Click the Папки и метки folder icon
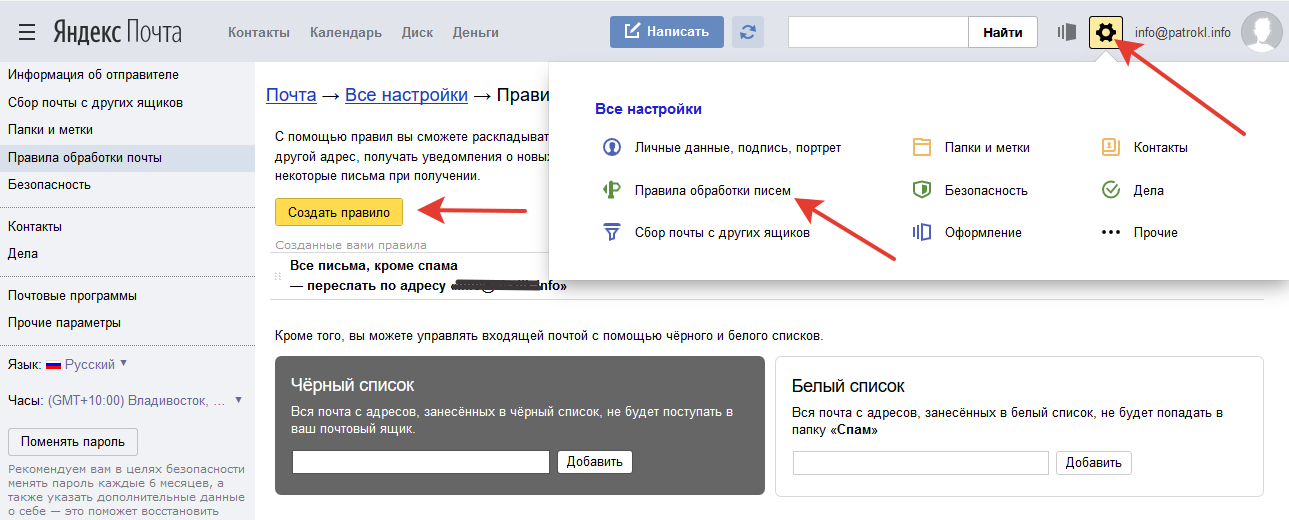The width and height of the screenshot is (1289, 520). [x=922, y=147]
